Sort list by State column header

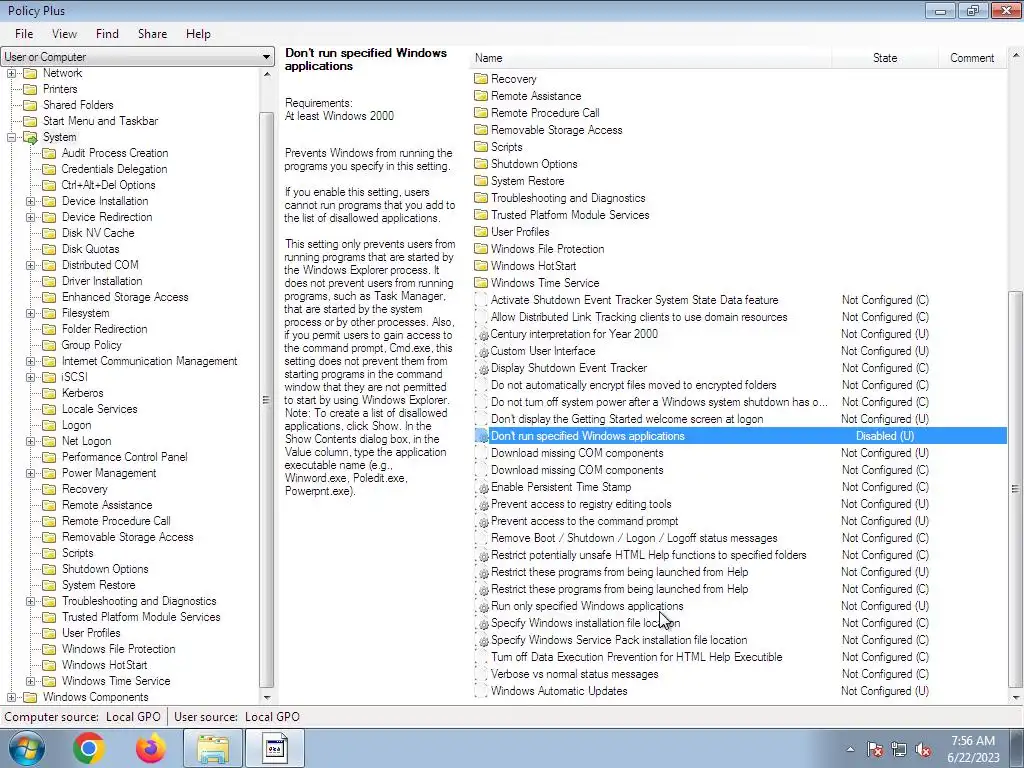[x=885, y=57]
